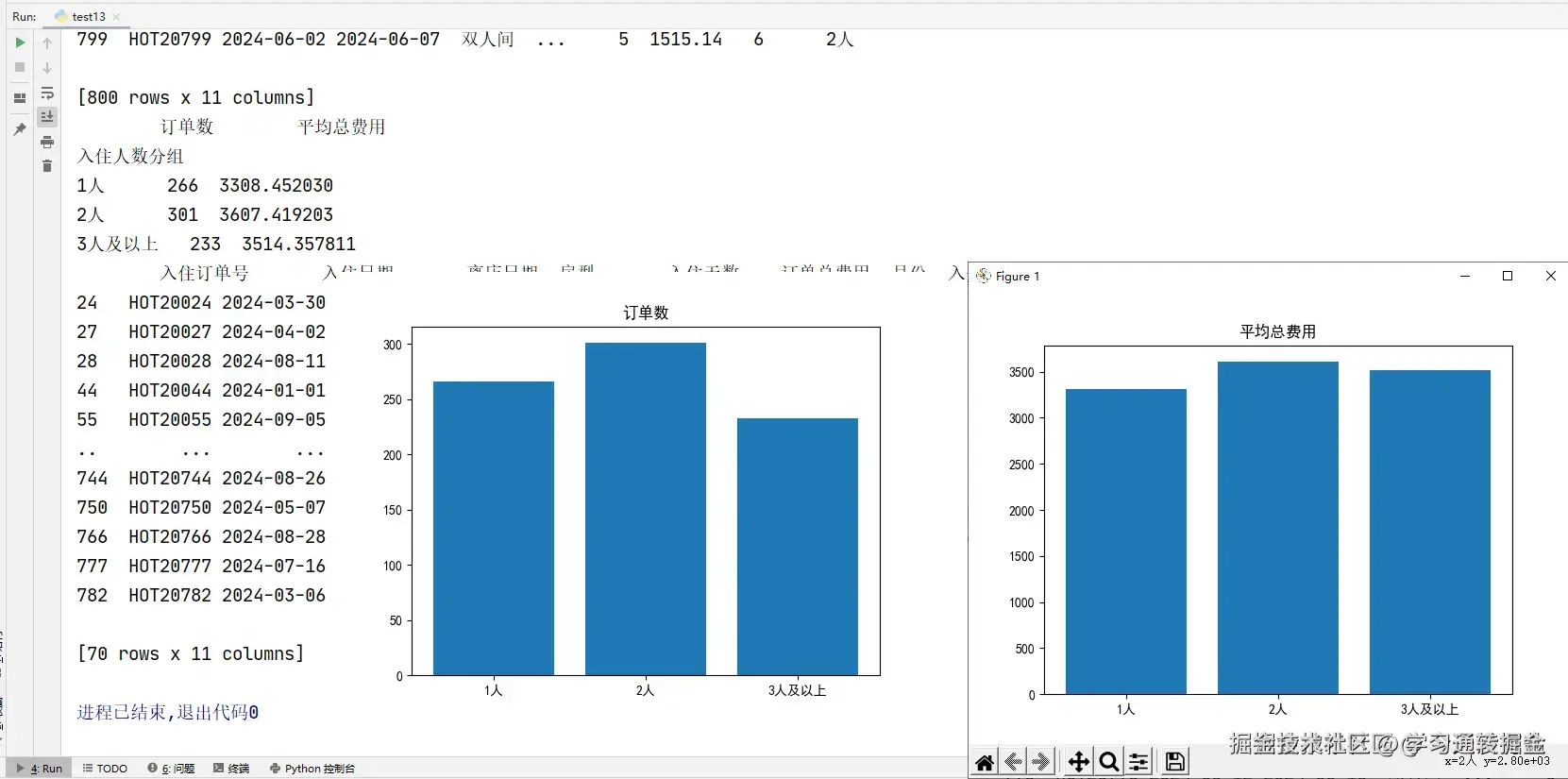The image size is (1568, 779).
Task: Open the Python 控制台 console tab
Action: (x=312, y=769)
